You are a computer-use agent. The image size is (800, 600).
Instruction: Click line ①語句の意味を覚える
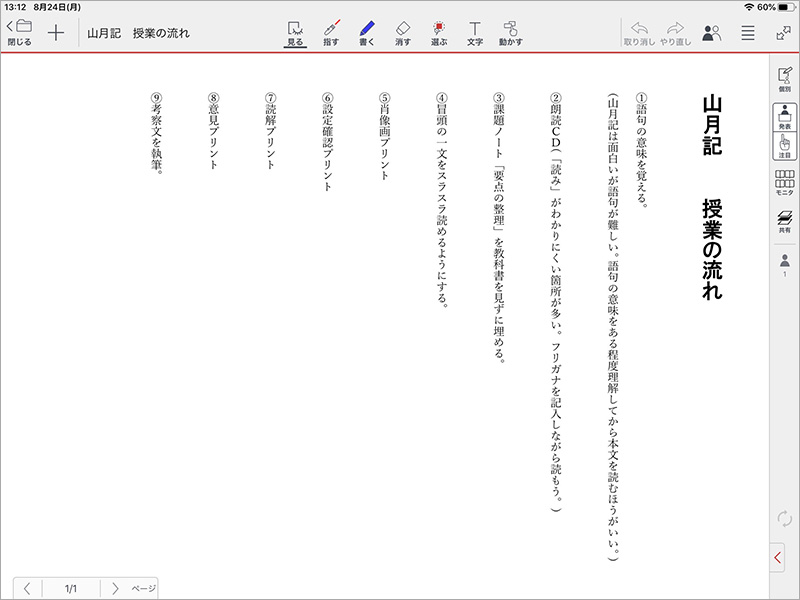641,150
